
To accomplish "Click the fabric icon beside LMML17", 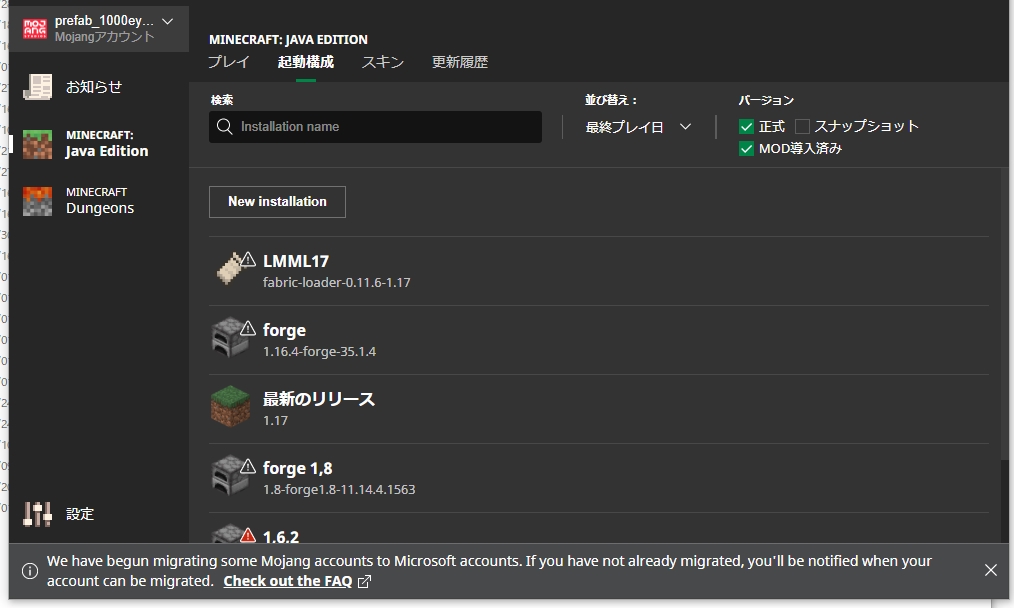I will [231, 268].
